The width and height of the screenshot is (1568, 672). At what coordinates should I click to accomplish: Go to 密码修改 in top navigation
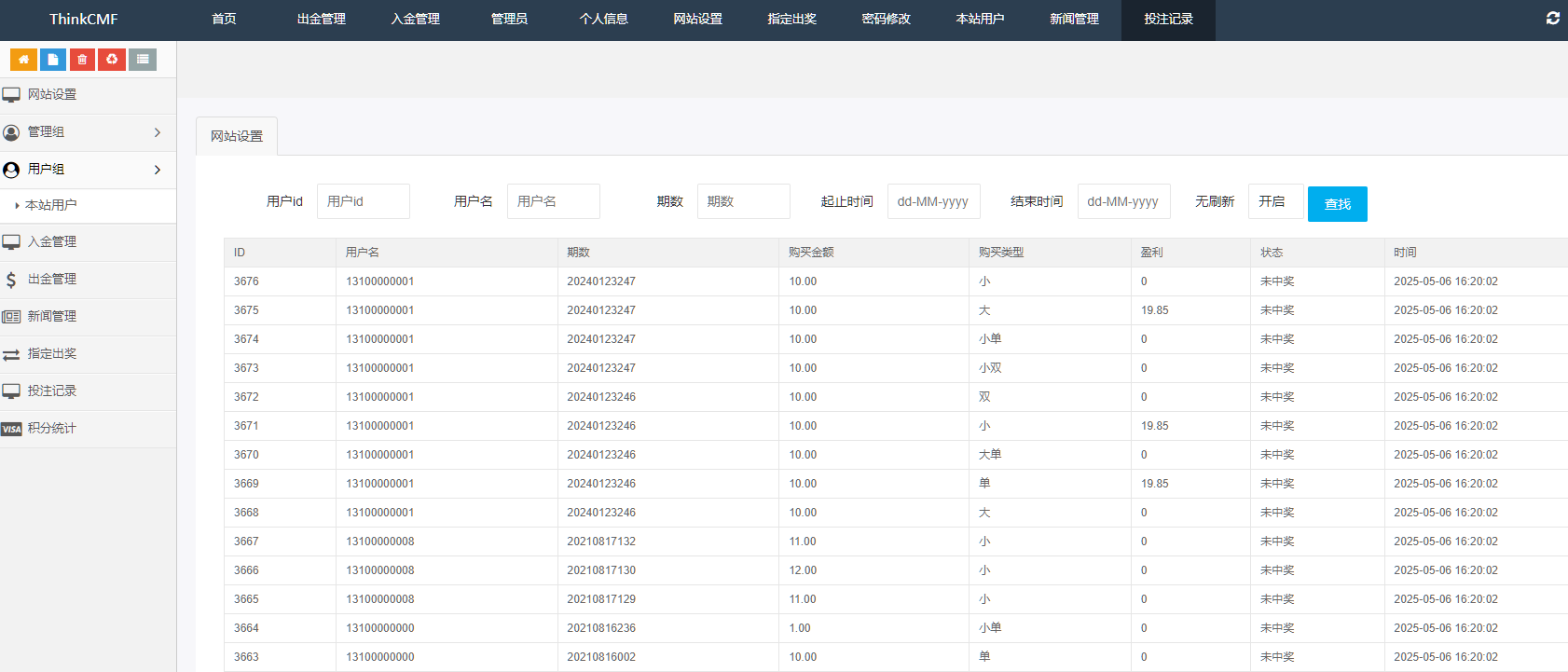[886, 20]
